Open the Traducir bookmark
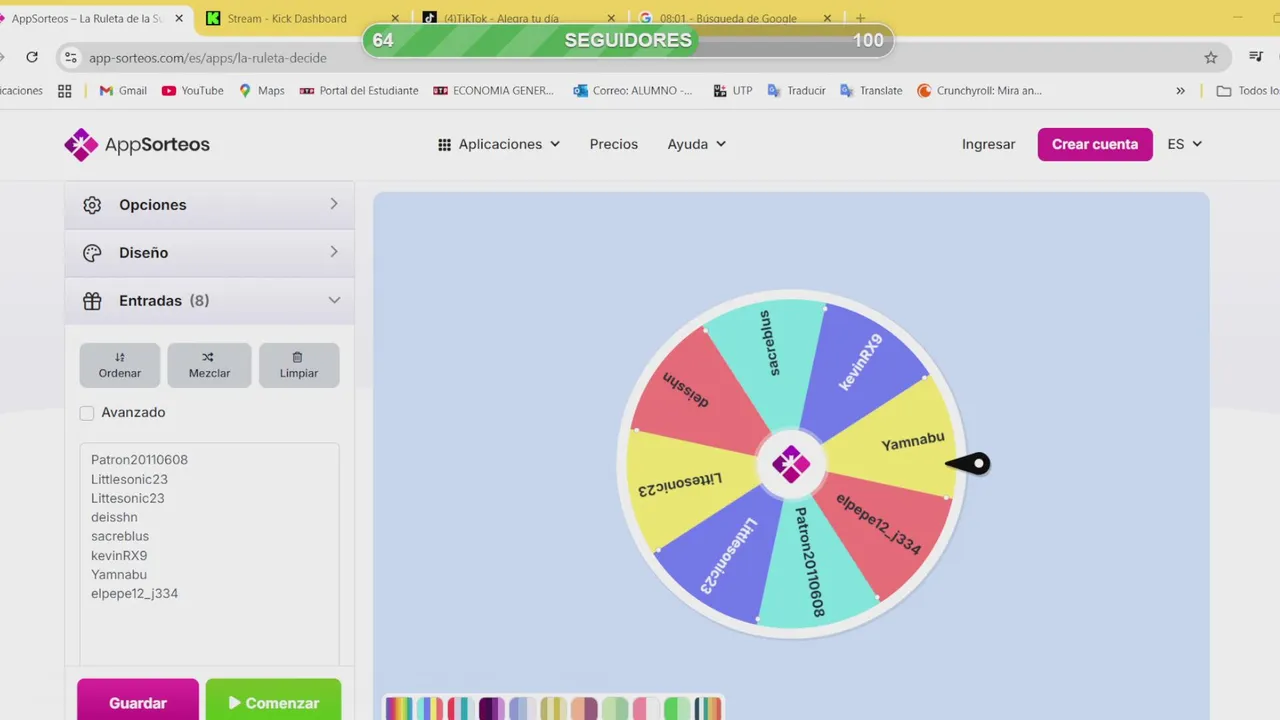The width and height of the screenshot is (1280, 720). [796, 90]
